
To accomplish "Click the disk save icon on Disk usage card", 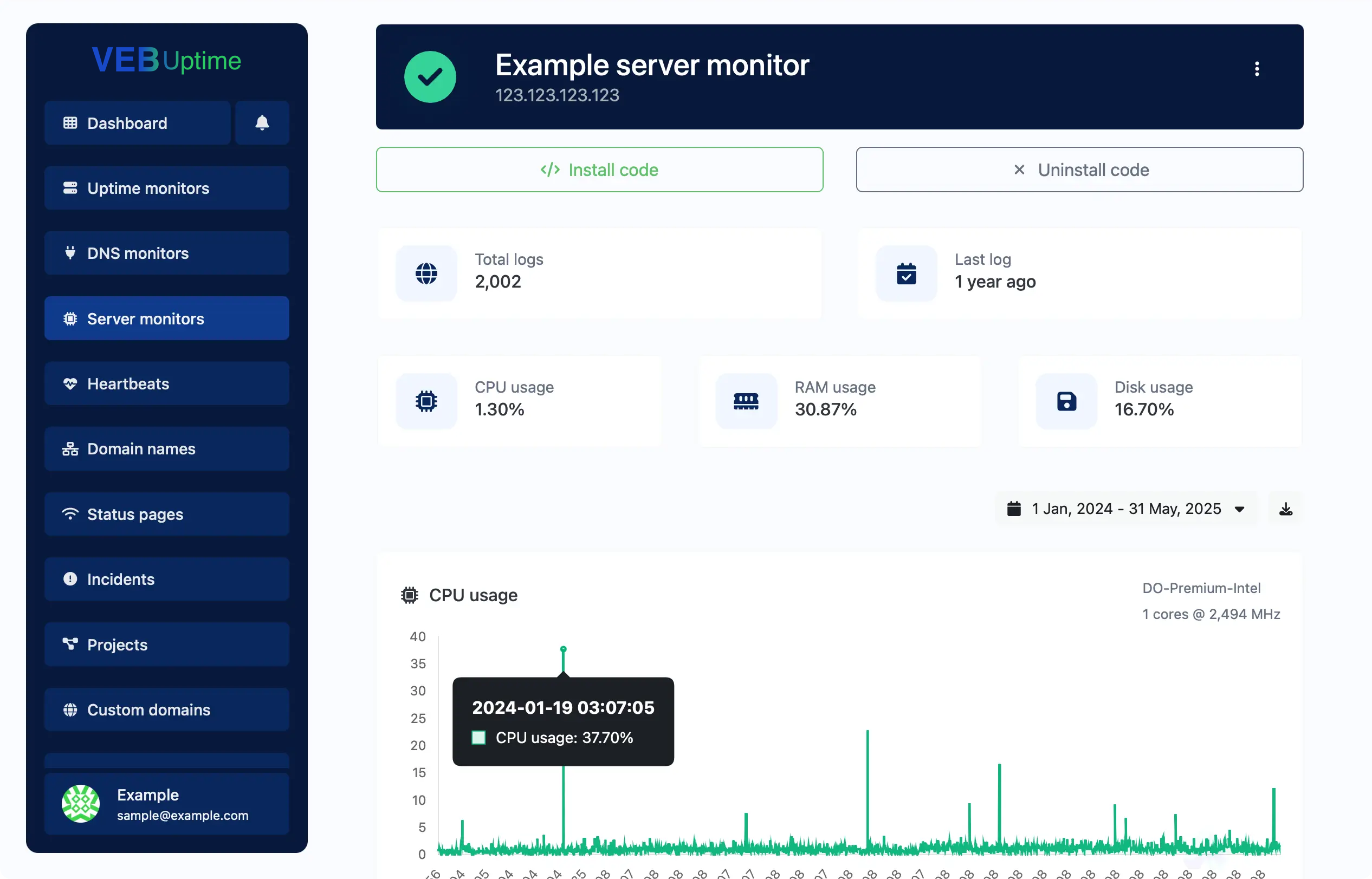I will 1066,401.
